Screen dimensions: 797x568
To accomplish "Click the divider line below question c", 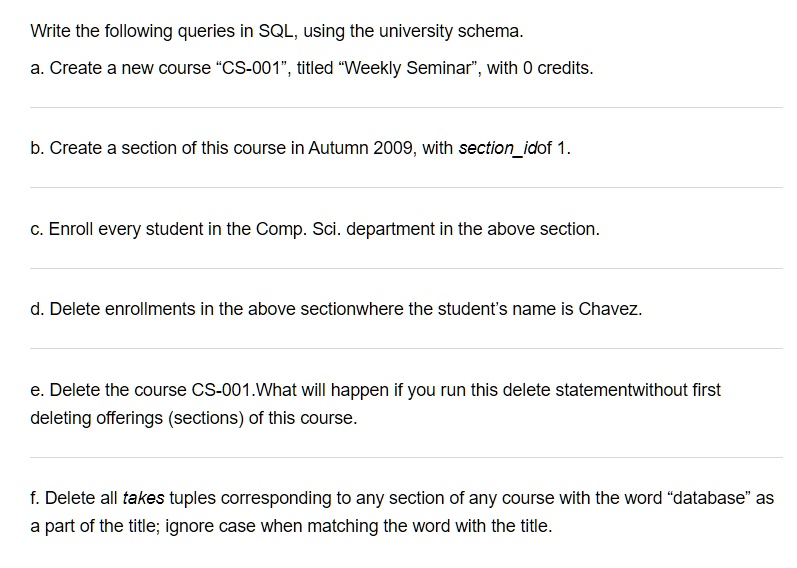I will 406,268.
